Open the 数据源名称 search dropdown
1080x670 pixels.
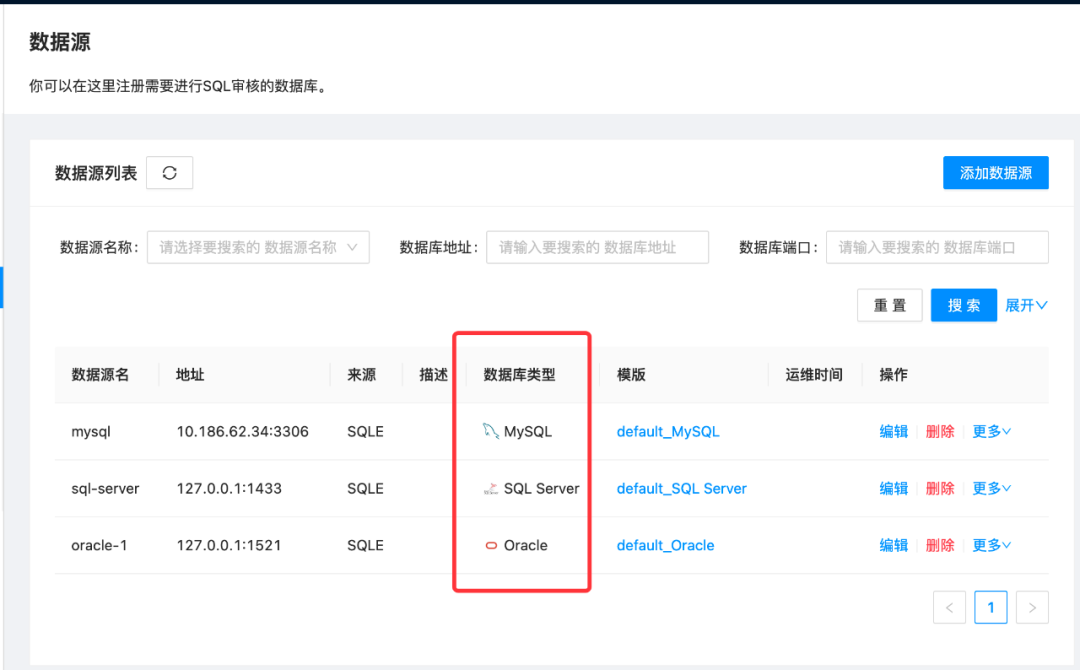click(258, 247)
